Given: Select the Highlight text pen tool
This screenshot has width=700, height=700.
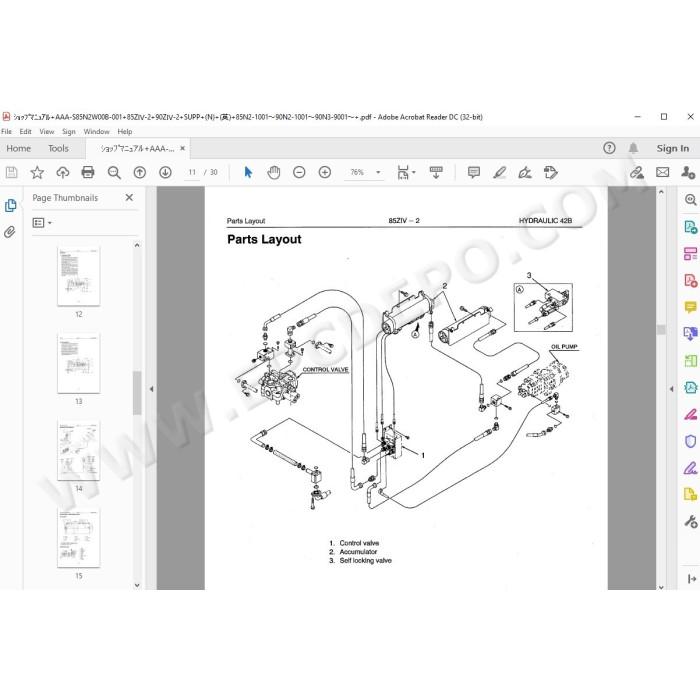Looking at the screenshot, I should pyautogui.click(x=500, y=172).
